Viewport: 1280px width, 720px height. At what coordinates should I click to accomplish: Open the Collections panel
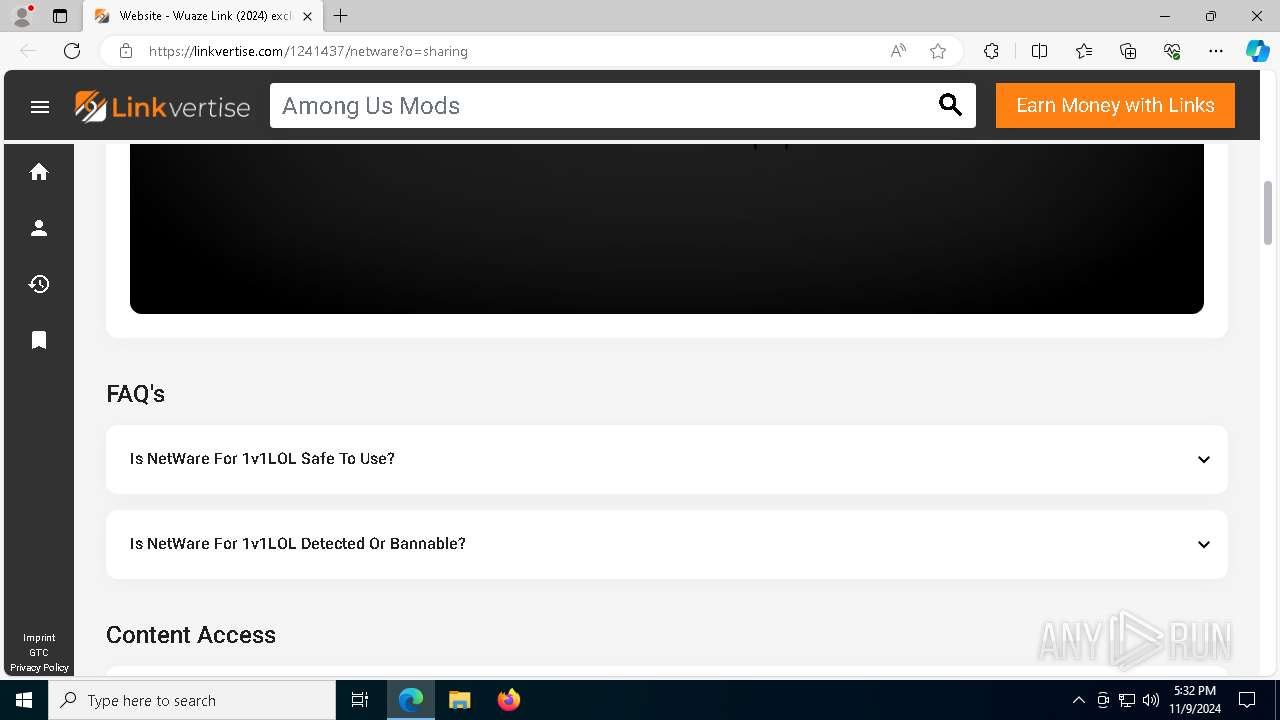coord(1128,51)
